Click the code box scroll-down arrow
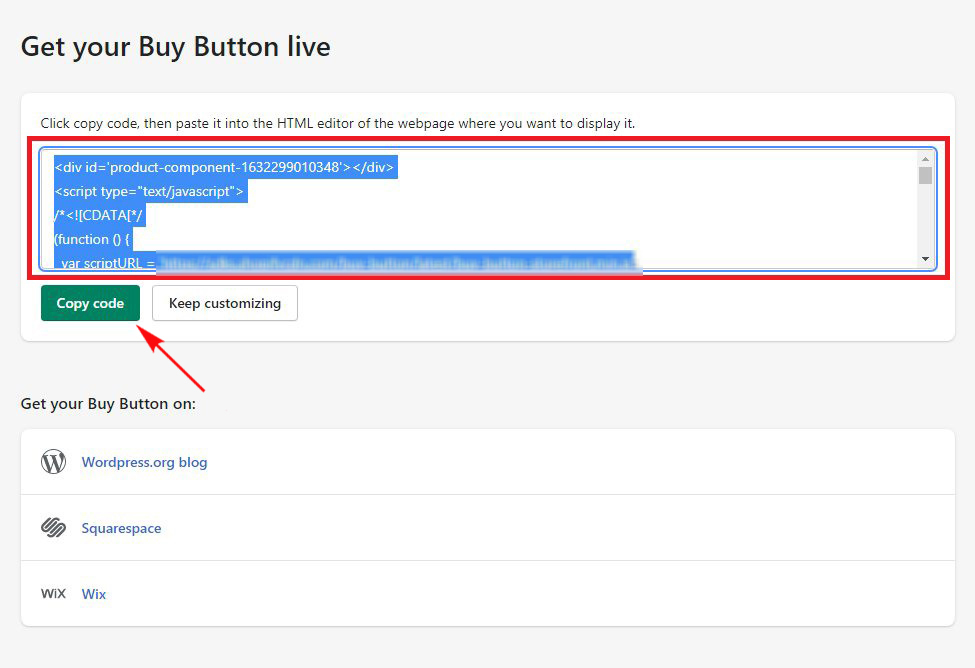Viewport: 975px width, 668px height. pyautogui.click(x=925, y=259)
